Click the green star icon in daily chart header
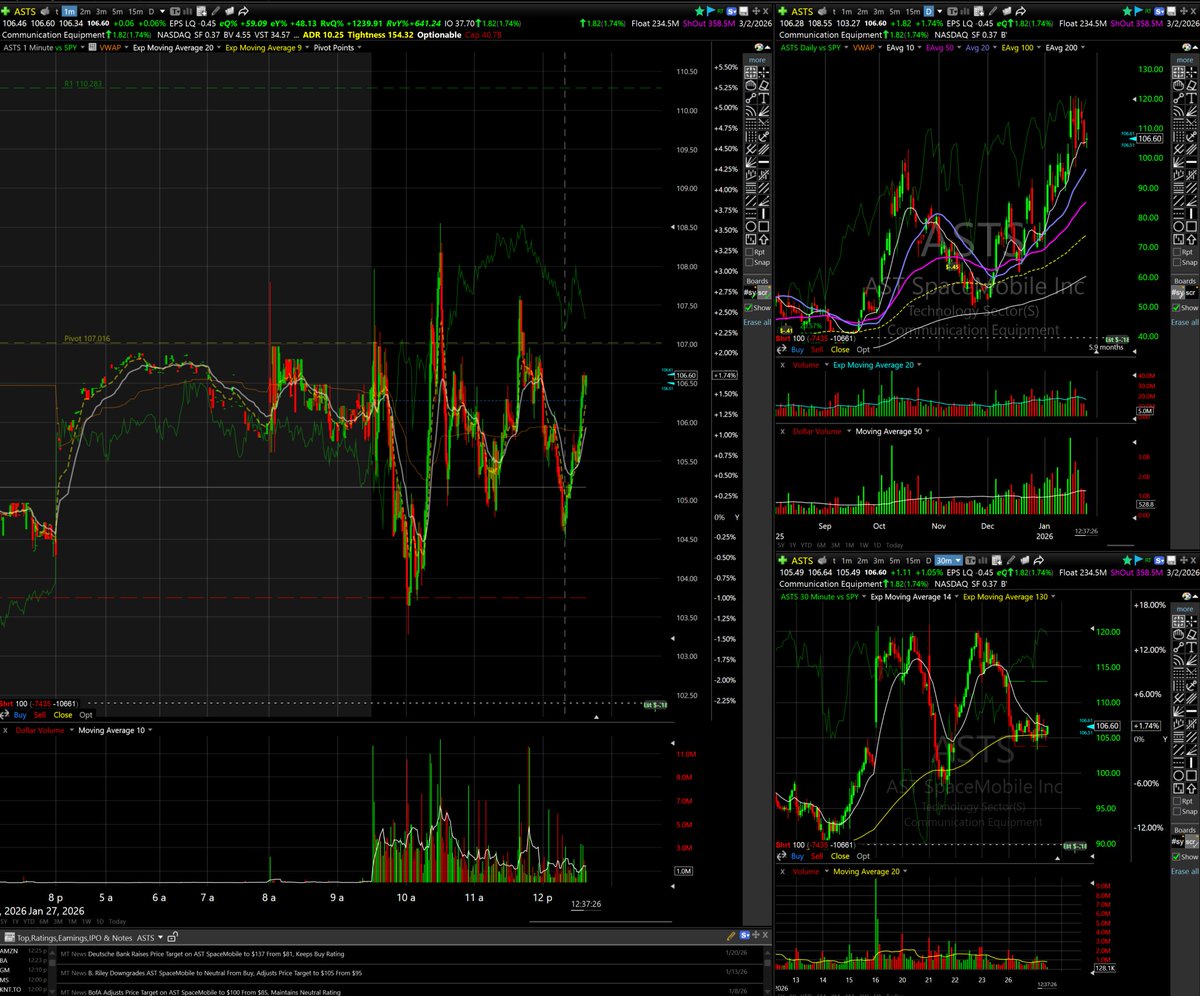The width and height of the screenshot is (1200, 996). [1127, 11]
